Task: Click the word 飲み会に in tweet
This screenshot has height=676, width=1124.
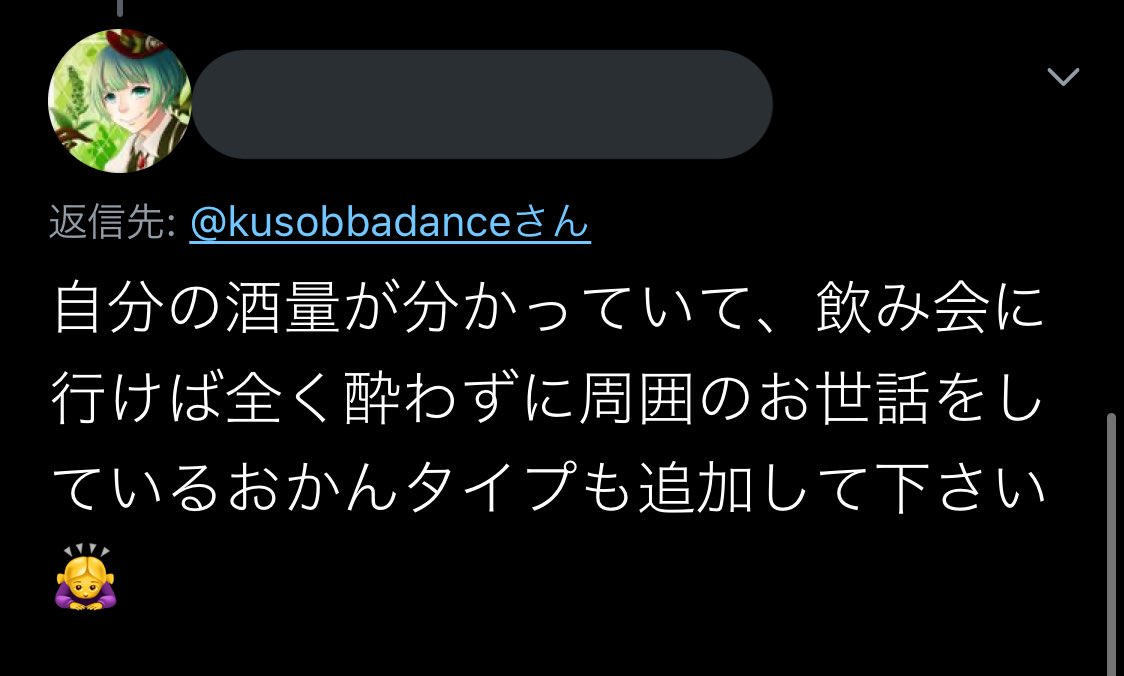Action: (x=930, y=307)
